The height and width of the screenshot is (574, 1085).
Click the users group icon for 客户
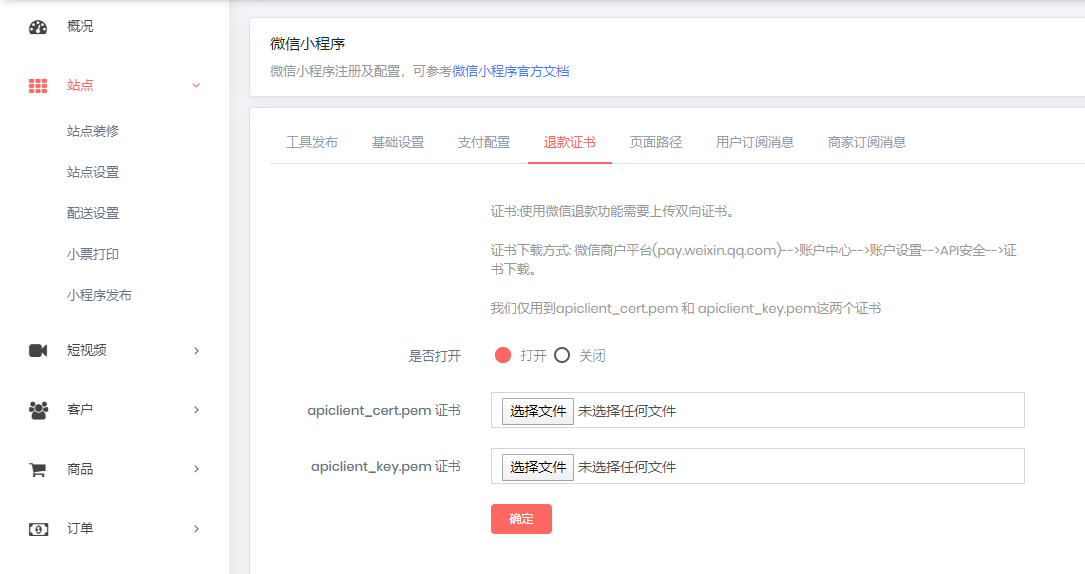tap(38, 409)
